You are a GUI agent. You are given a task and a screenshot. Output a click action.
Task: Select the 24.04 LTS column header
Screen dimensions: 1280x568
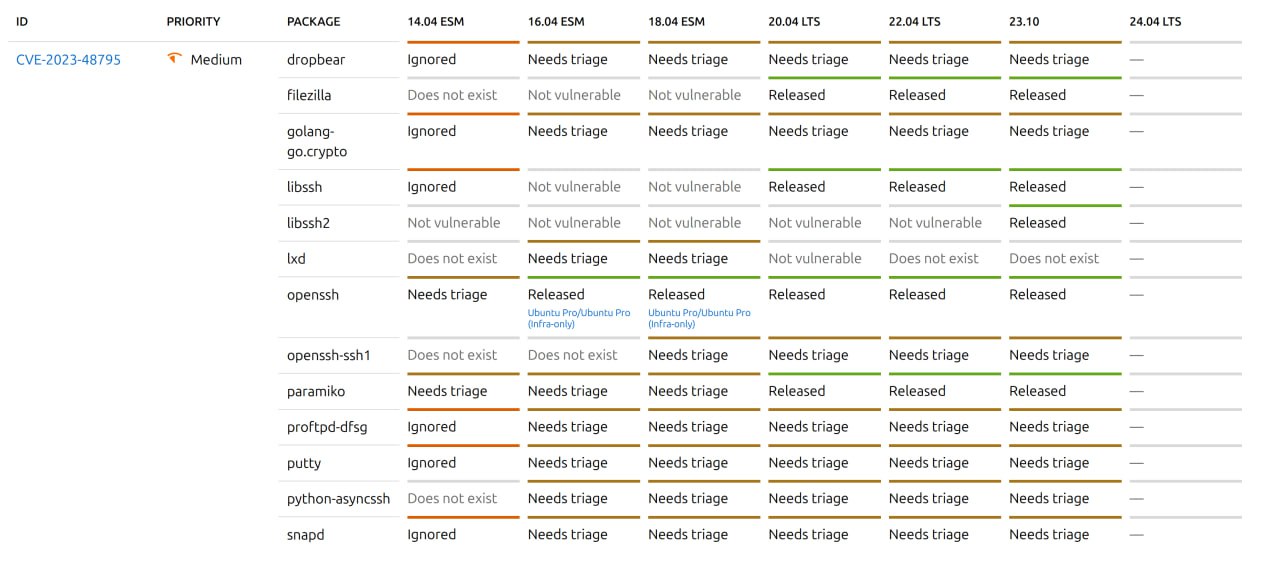(1155, 21)
